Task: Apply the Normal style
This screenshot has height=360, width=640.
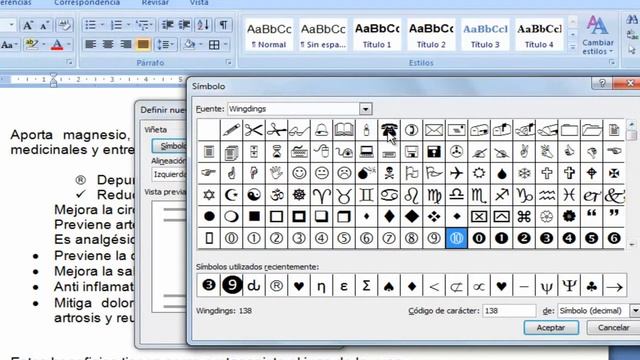Action: pos(269,34)
